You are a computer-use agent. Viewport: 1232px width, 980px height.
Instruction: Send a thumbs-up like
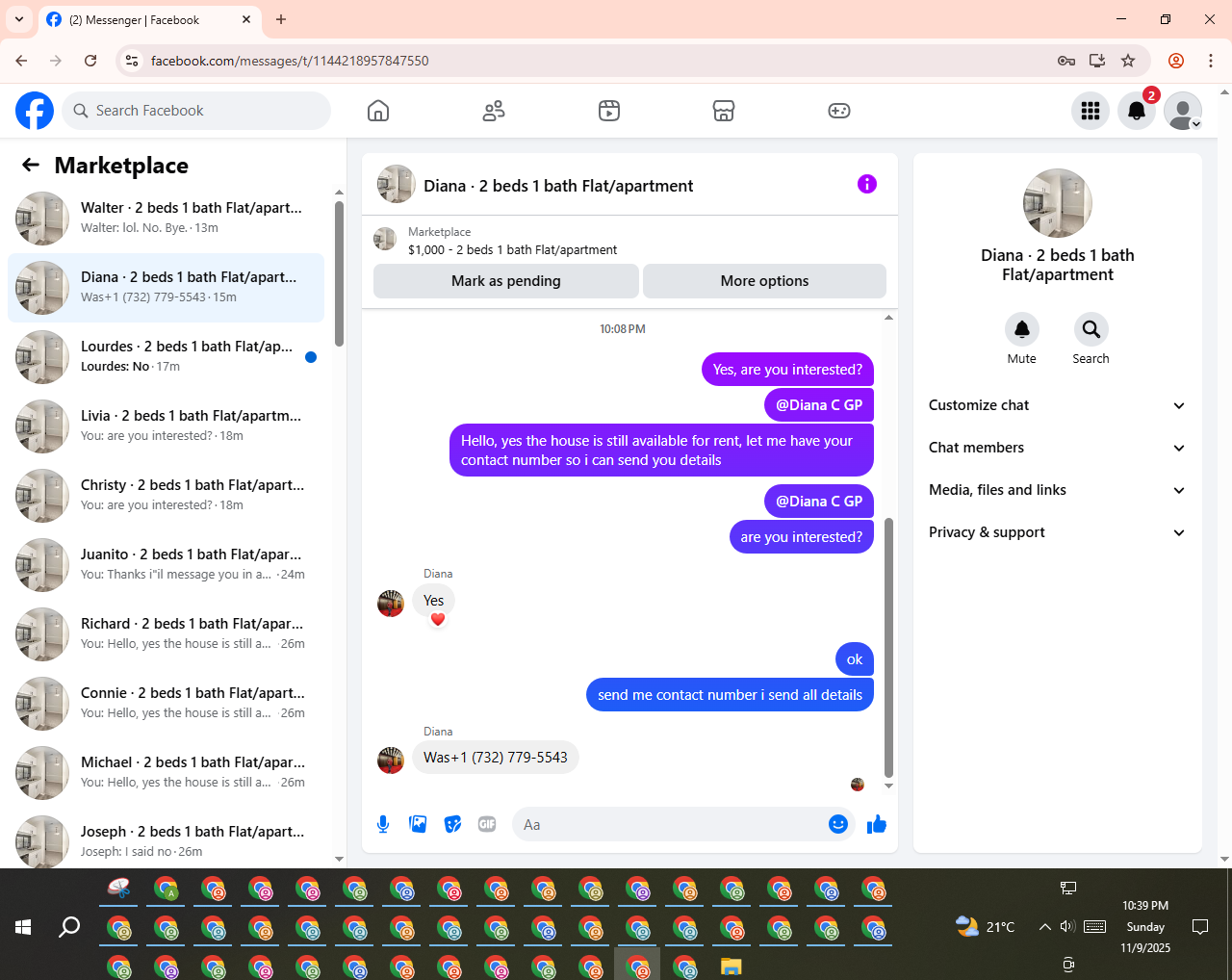(877, 824)
